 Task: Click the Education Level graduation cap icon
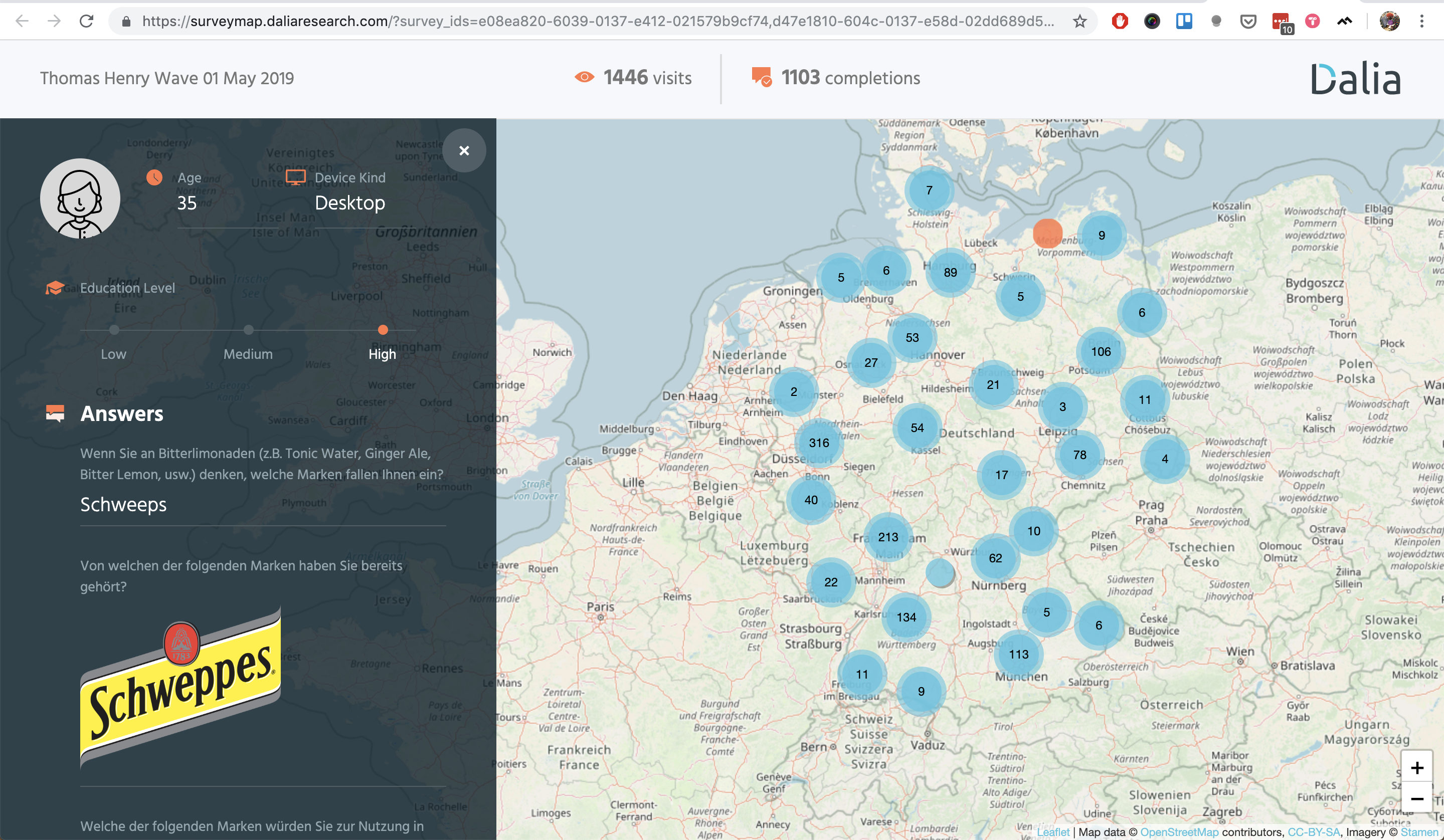coord(55,288)
